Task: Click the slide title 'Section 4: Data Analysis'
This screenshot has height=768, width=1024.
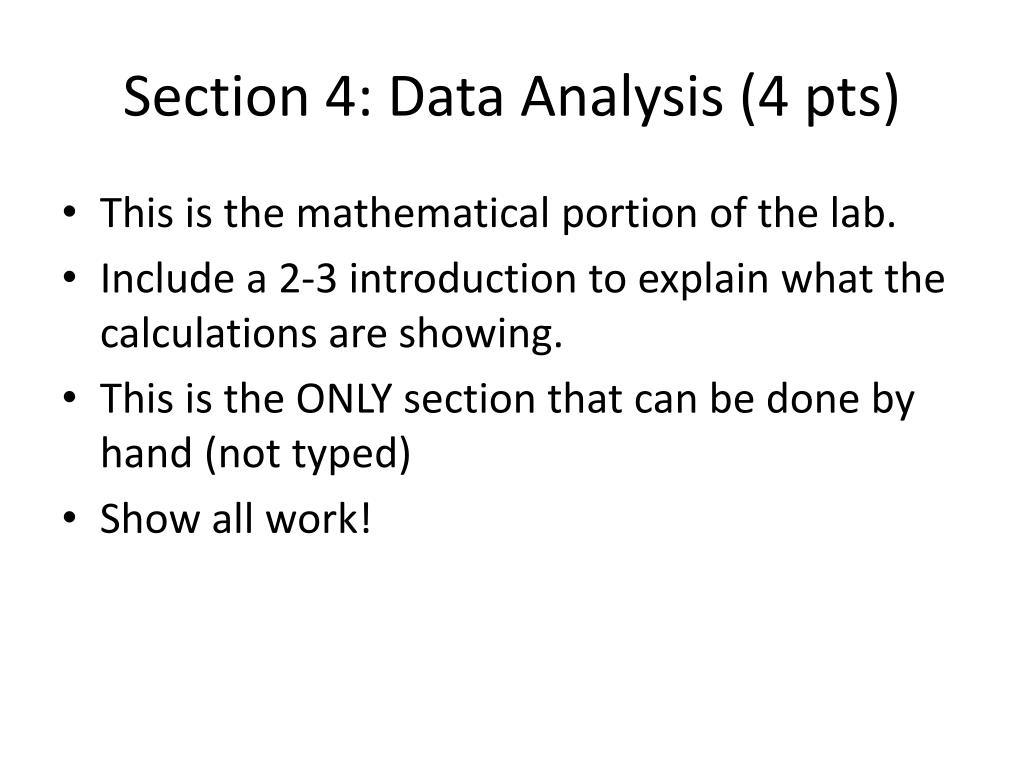Action: (423, 97)
